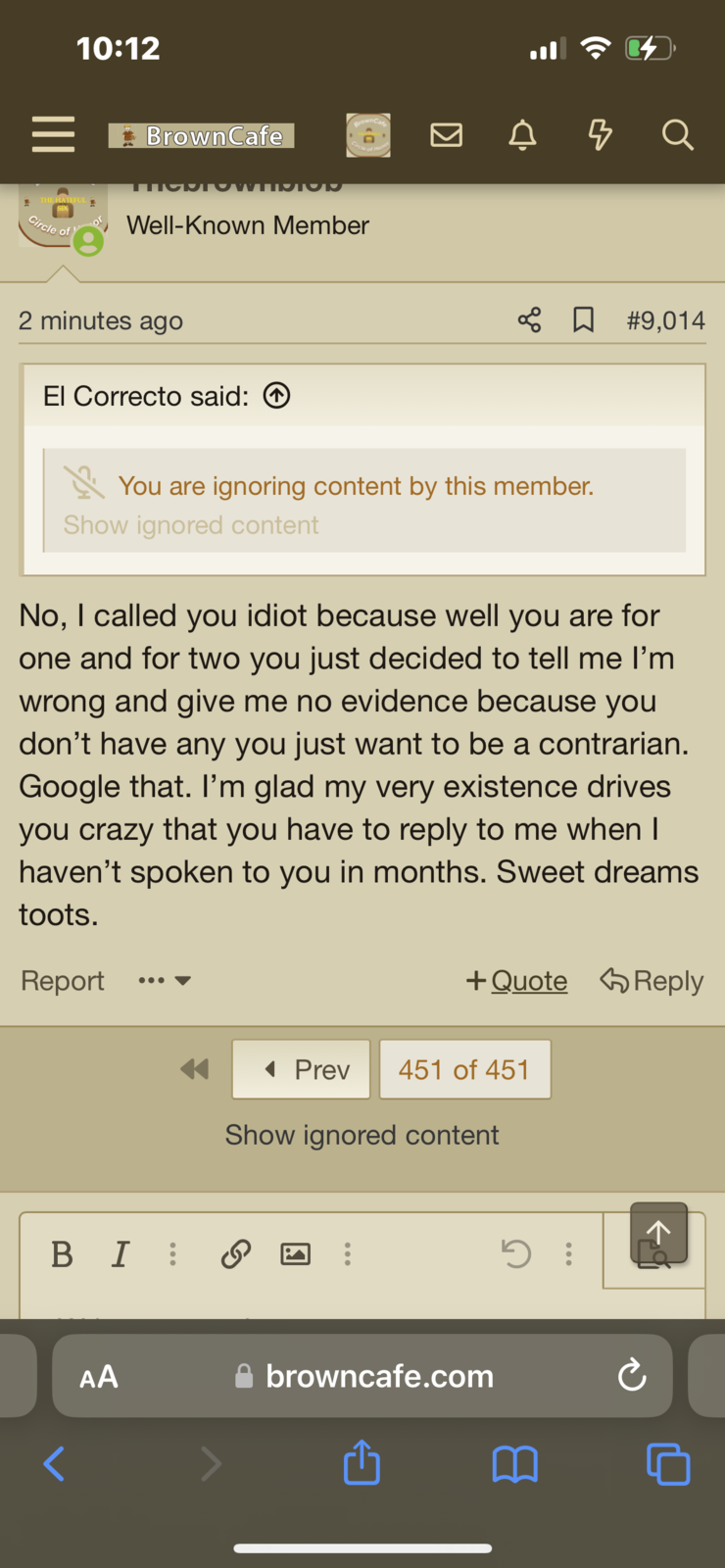Share post #9,014 via share icon
This screenshot has height=1568, width=725.
tap(529, 319)
